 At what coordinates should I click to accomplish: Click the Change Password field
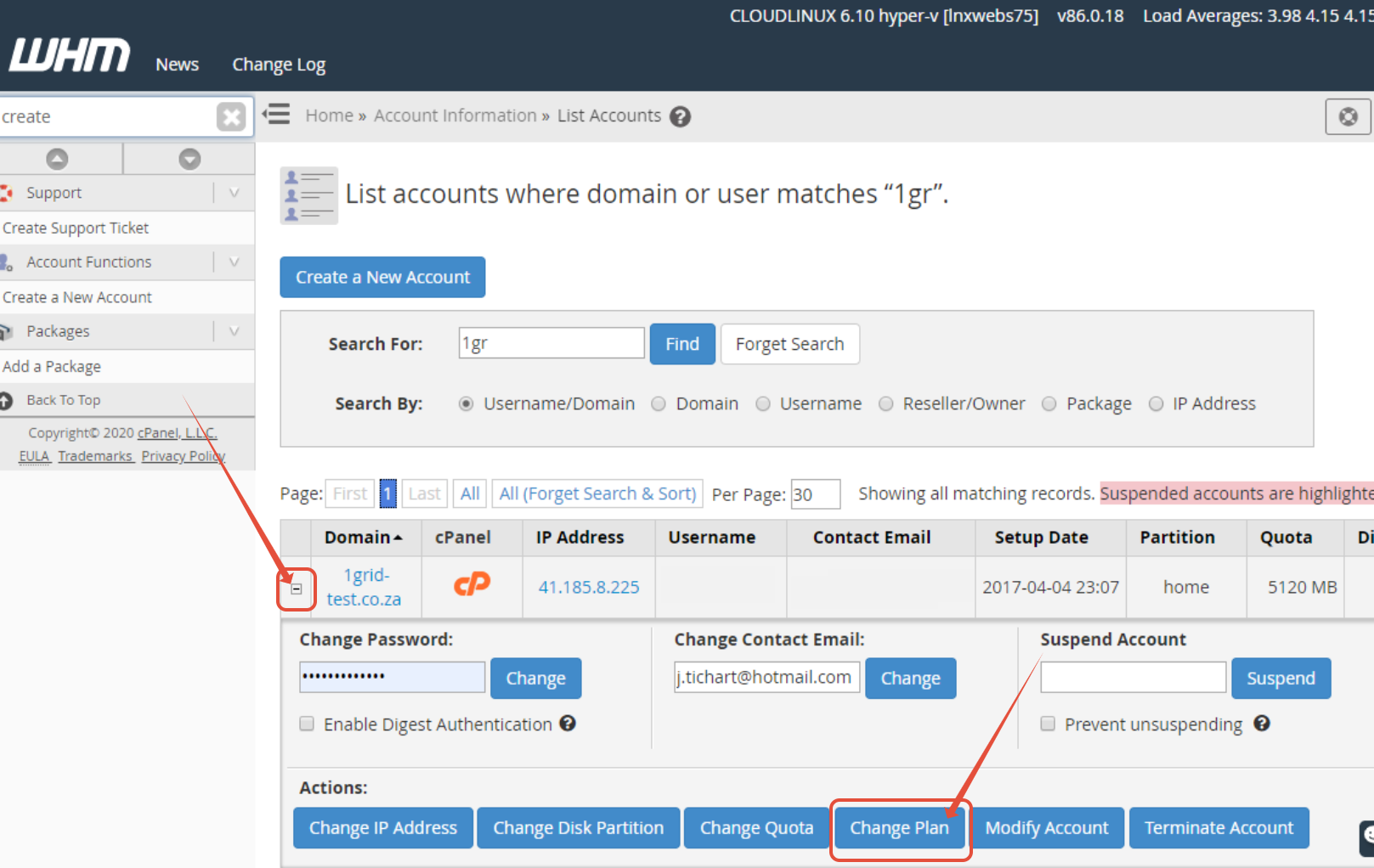click(393, 677)
